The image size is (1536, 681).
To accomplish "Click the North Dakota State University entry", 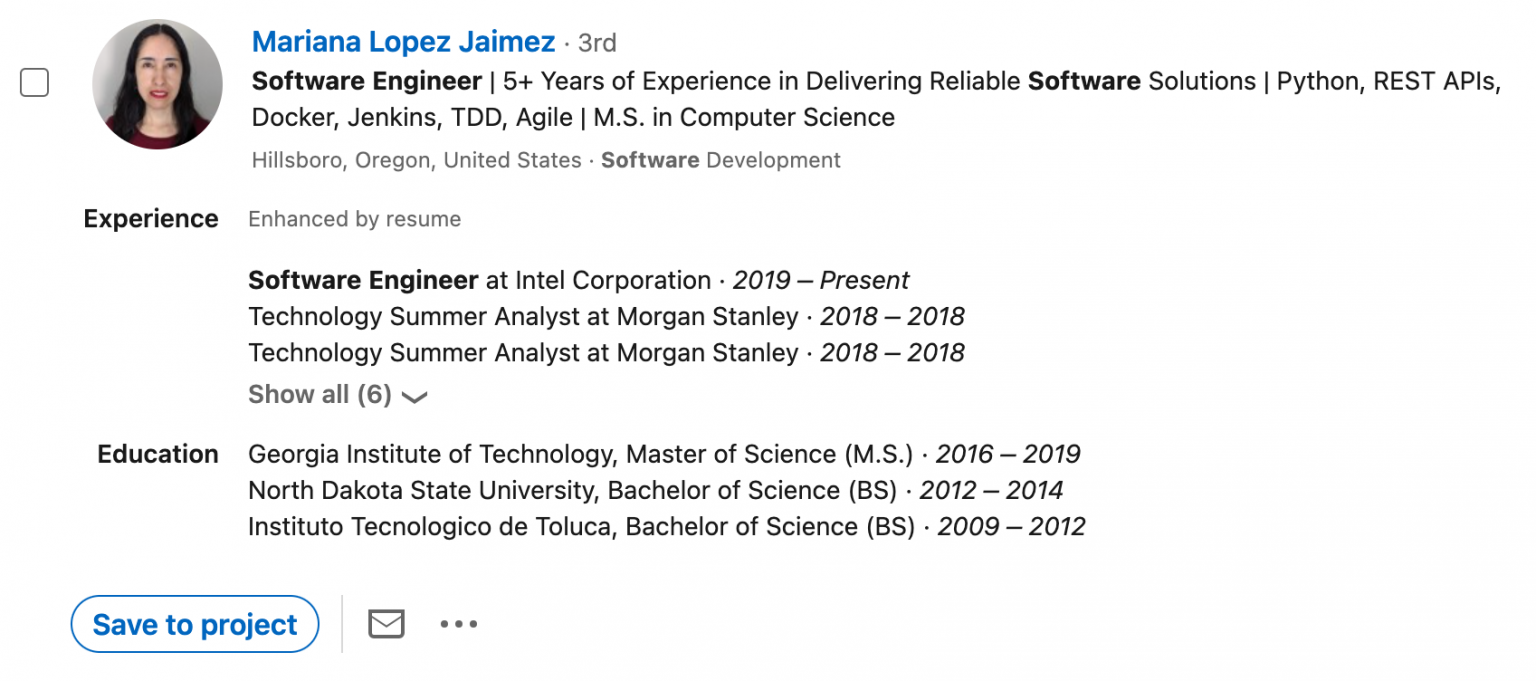I will (655, 490).
